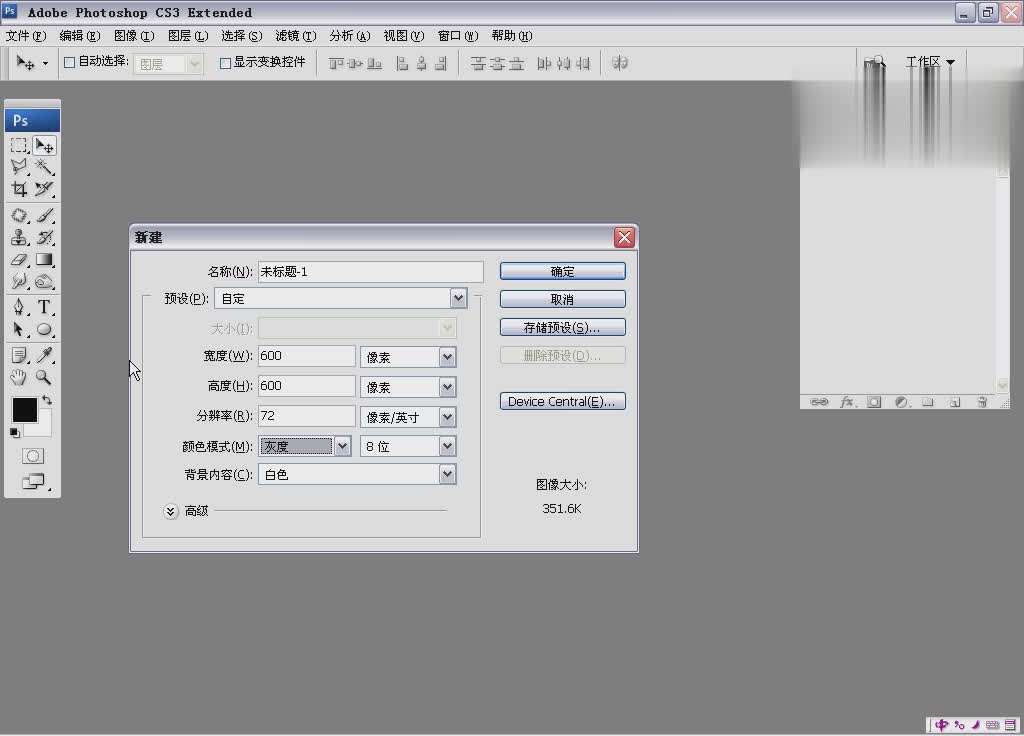This screenshot has height=736, width=1024.
Task: Select the Brush tool
Action: pos(44,215)
